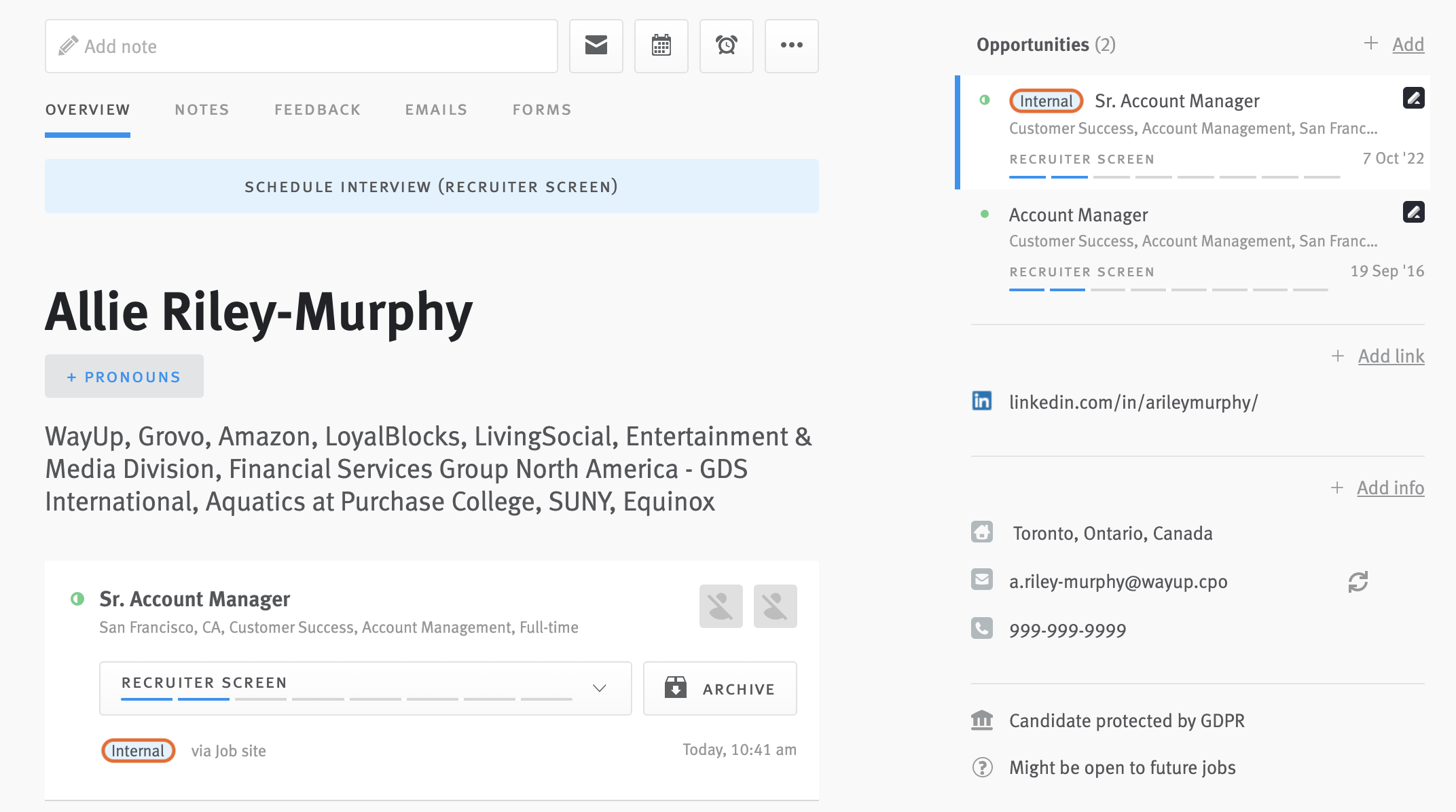This screenshot has height=812, width=1456.
Task: Click the GDPR institution icon
Action: [982, 720]
